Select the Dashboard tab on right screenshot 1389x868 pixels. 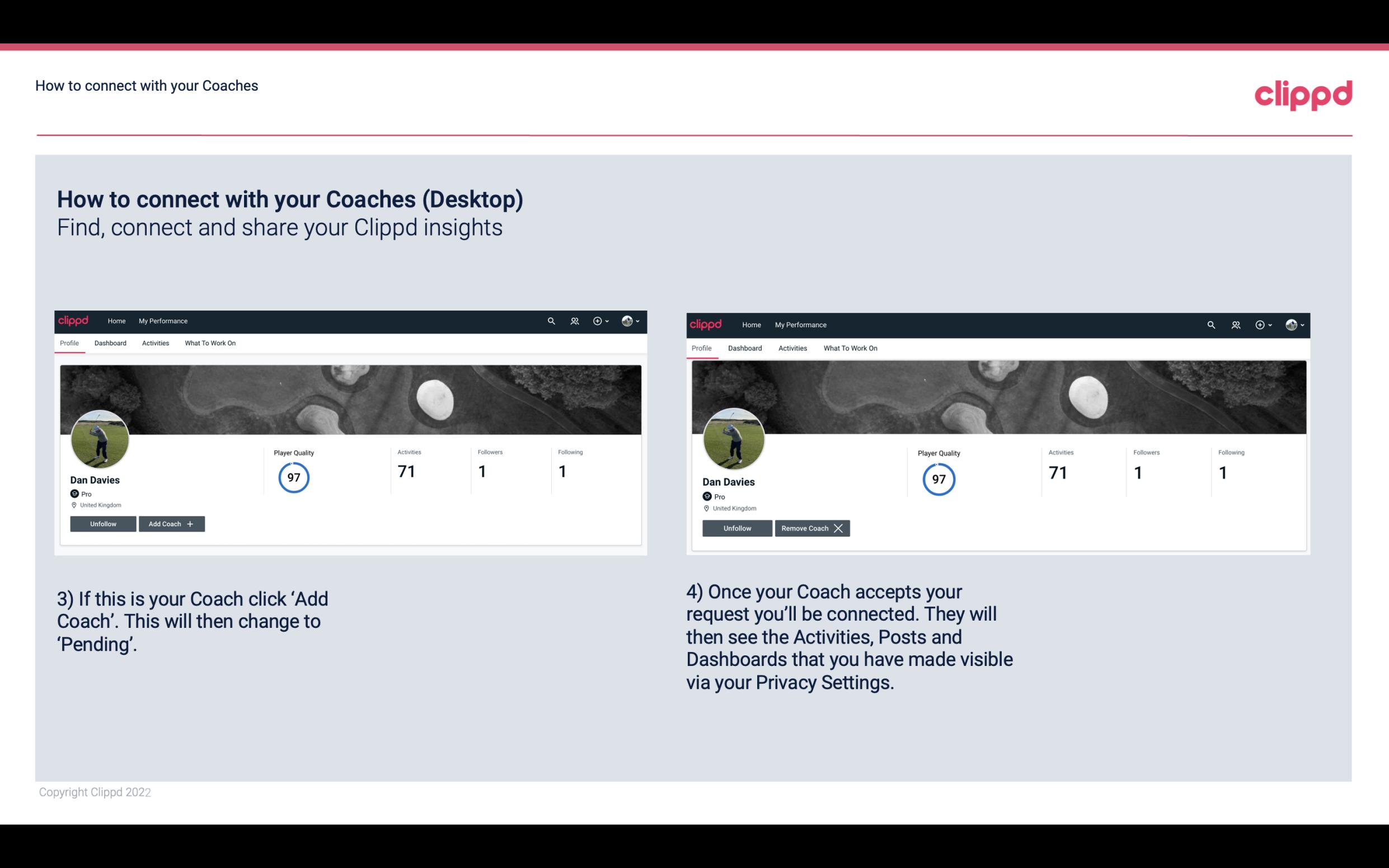743,348
